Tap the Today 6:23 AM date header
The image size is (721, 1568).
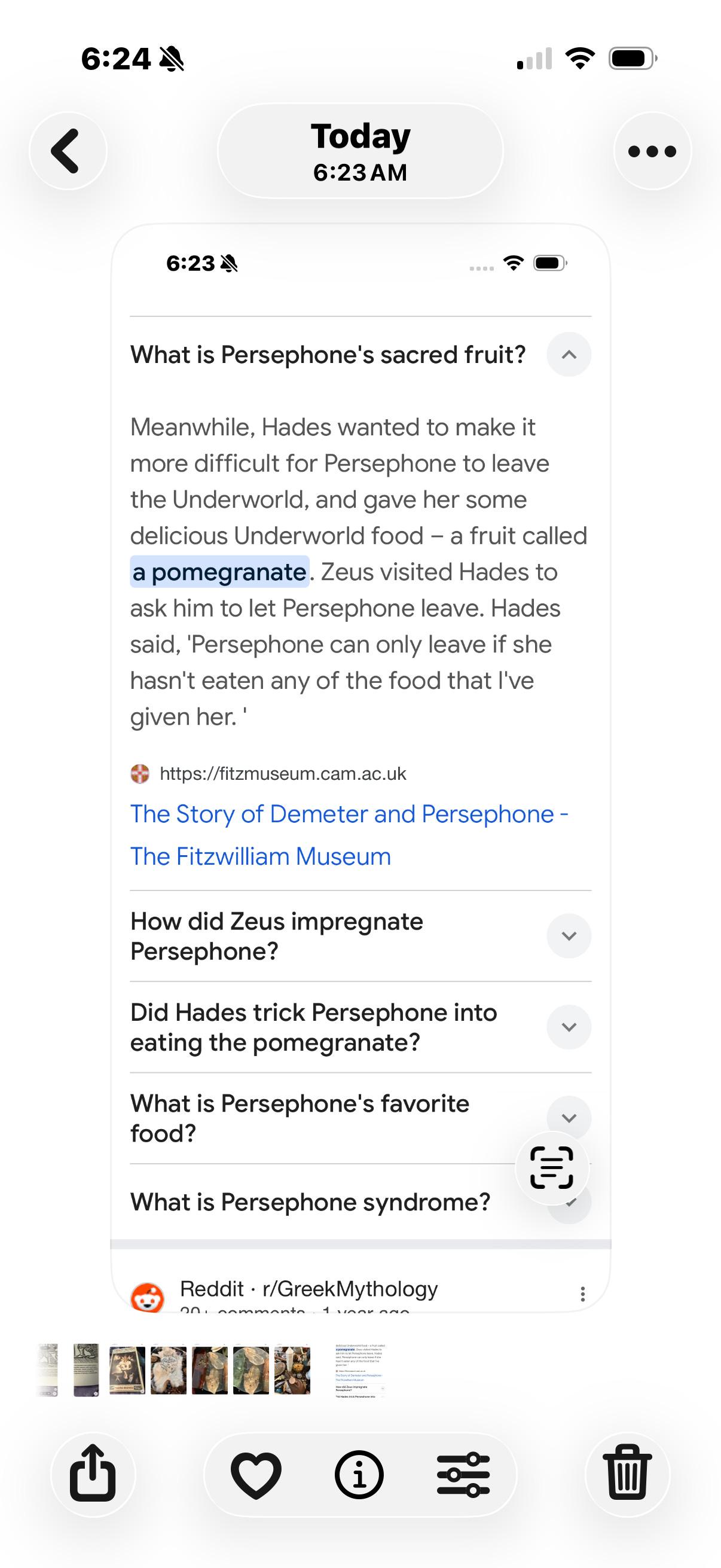tap(360, 151)
